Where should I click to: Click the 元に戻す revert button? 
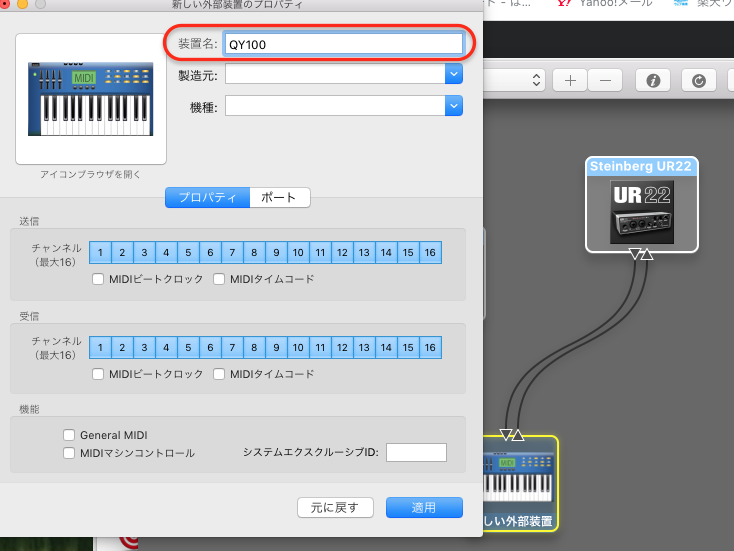(x=335, y=507)
